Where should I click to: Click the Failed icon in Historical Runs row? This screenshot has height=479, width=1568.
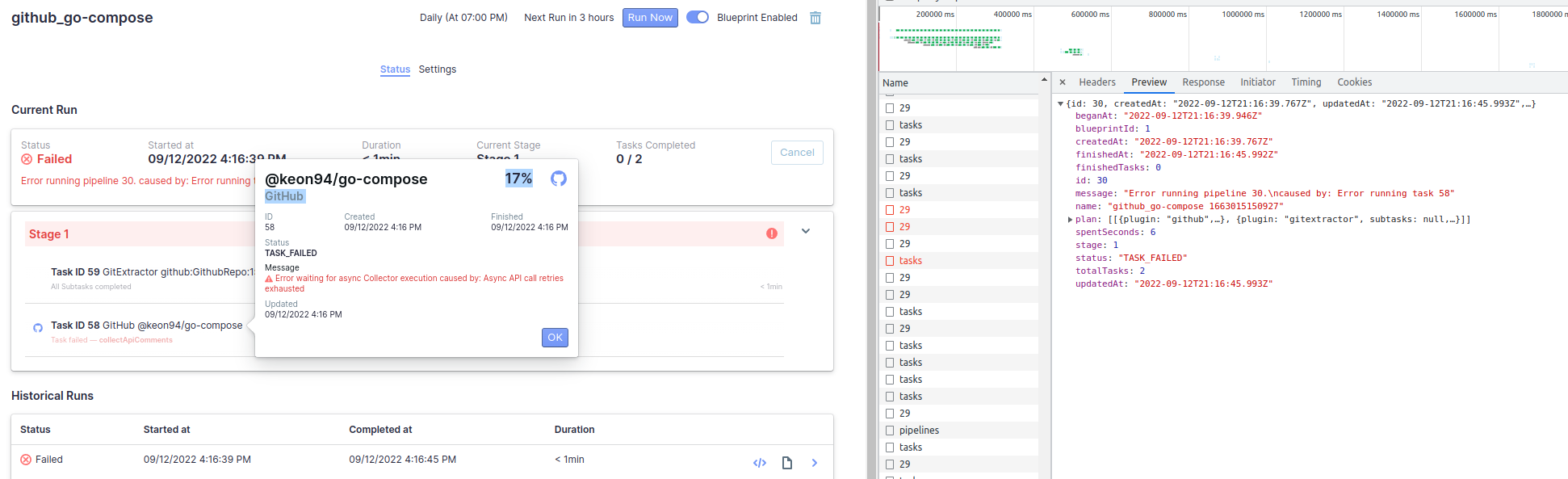tap(26, 460)
